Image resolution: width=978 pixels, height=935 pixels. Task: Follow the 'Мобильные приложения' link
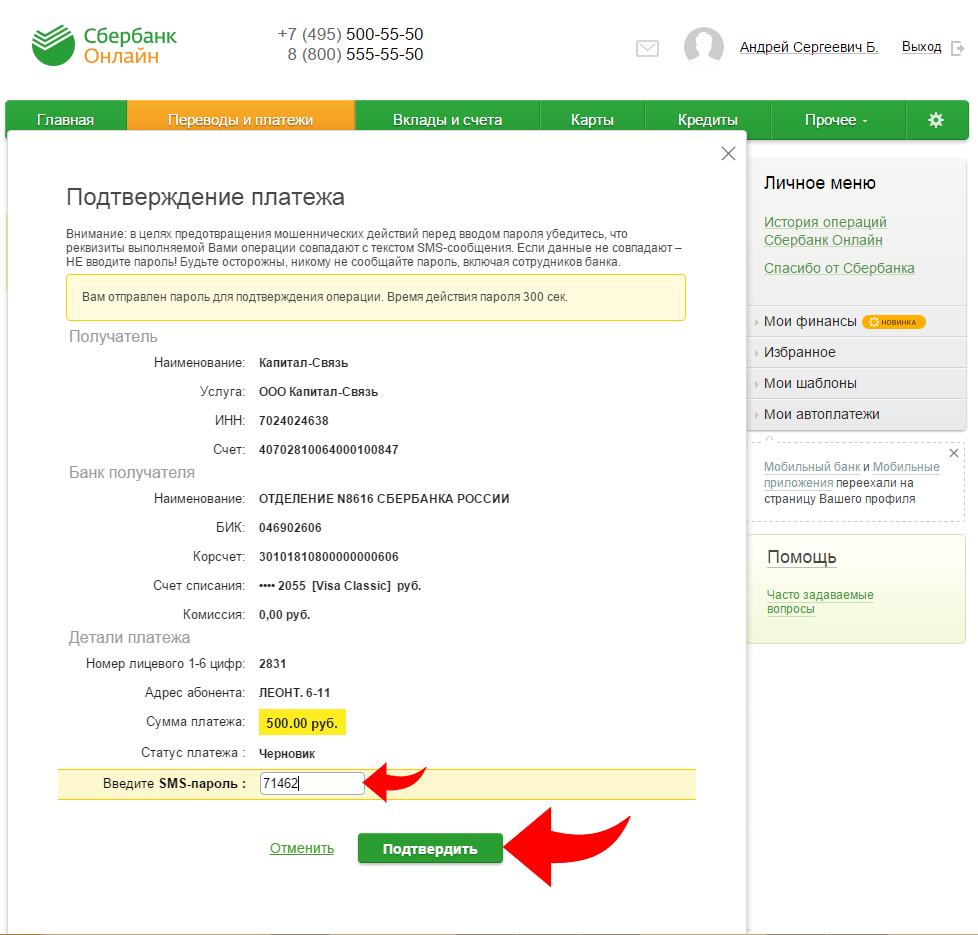(x=851, y=475)
